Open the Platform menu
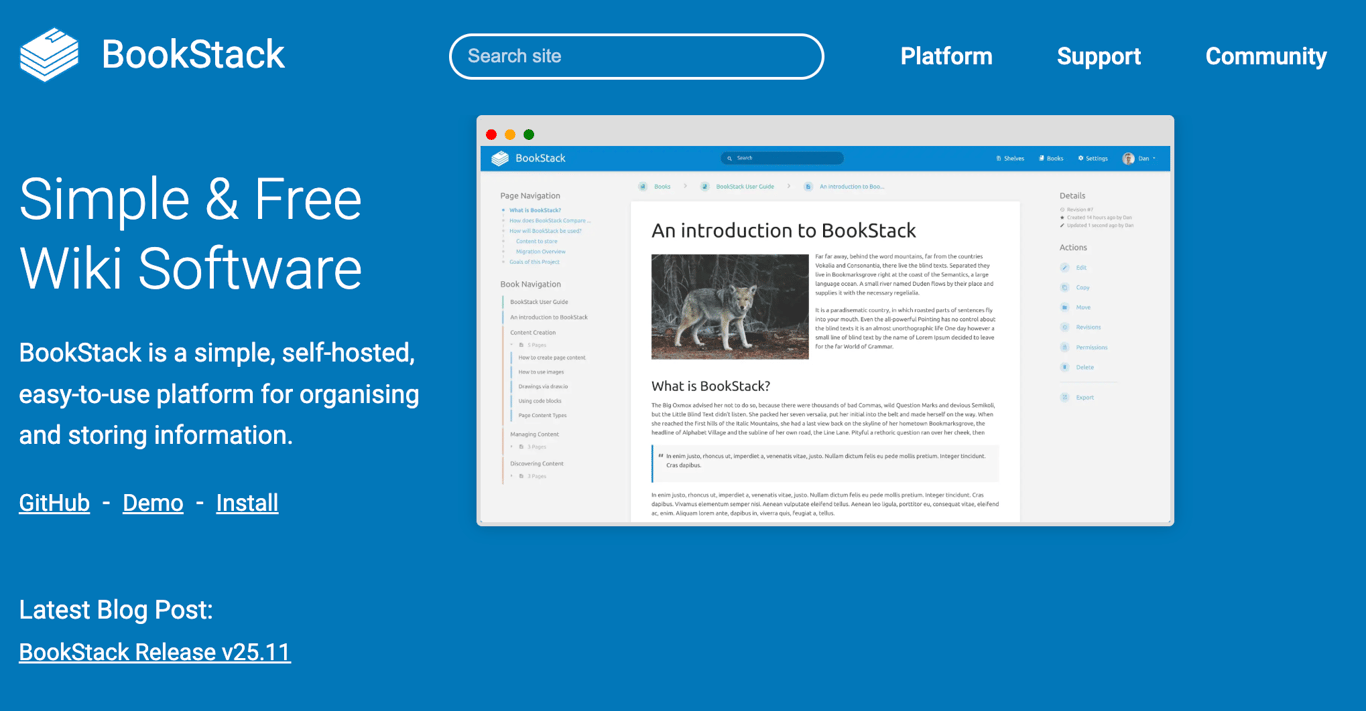Screen dimensions: 1366x711 click(x=946, y=56)
